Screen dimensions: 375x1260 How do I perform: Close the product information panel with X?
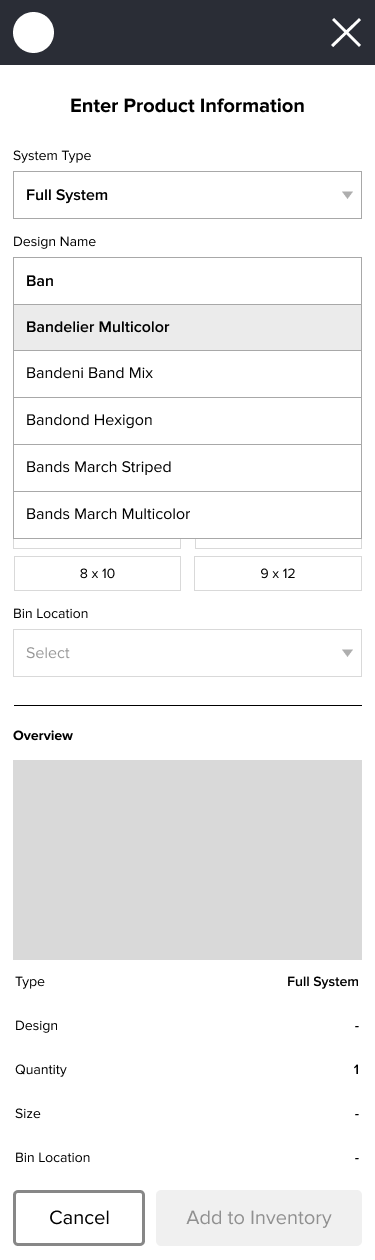[x=346, y=33]
